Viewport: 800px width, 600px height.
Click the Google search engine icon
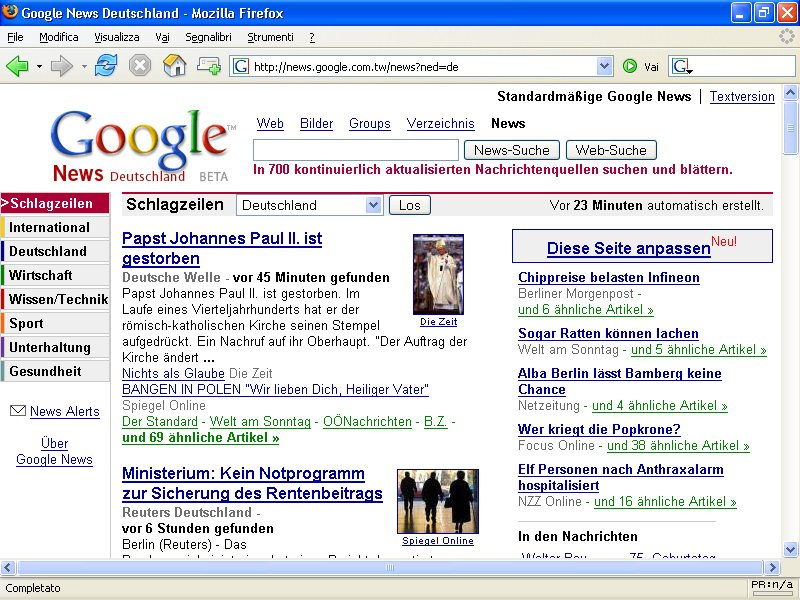point(681,66)
